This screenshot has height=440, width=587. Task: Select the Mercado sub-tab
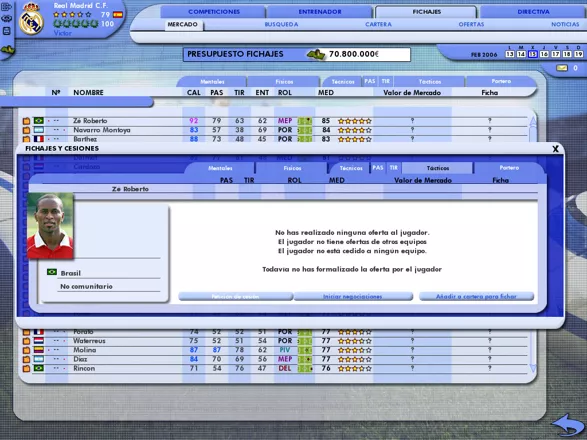(183, 24)
